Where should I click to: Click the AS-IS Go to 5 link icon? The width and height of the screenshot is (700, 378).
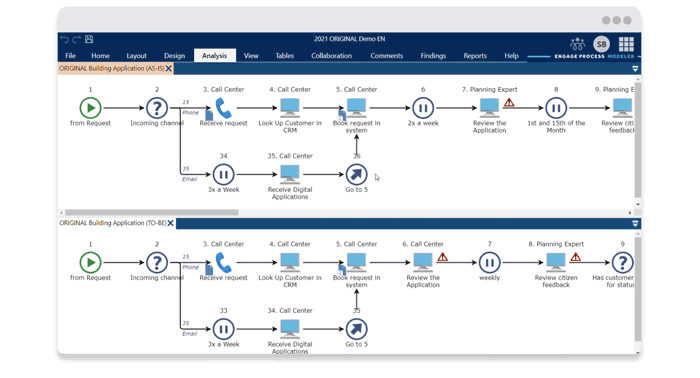[x=356, y=174]
